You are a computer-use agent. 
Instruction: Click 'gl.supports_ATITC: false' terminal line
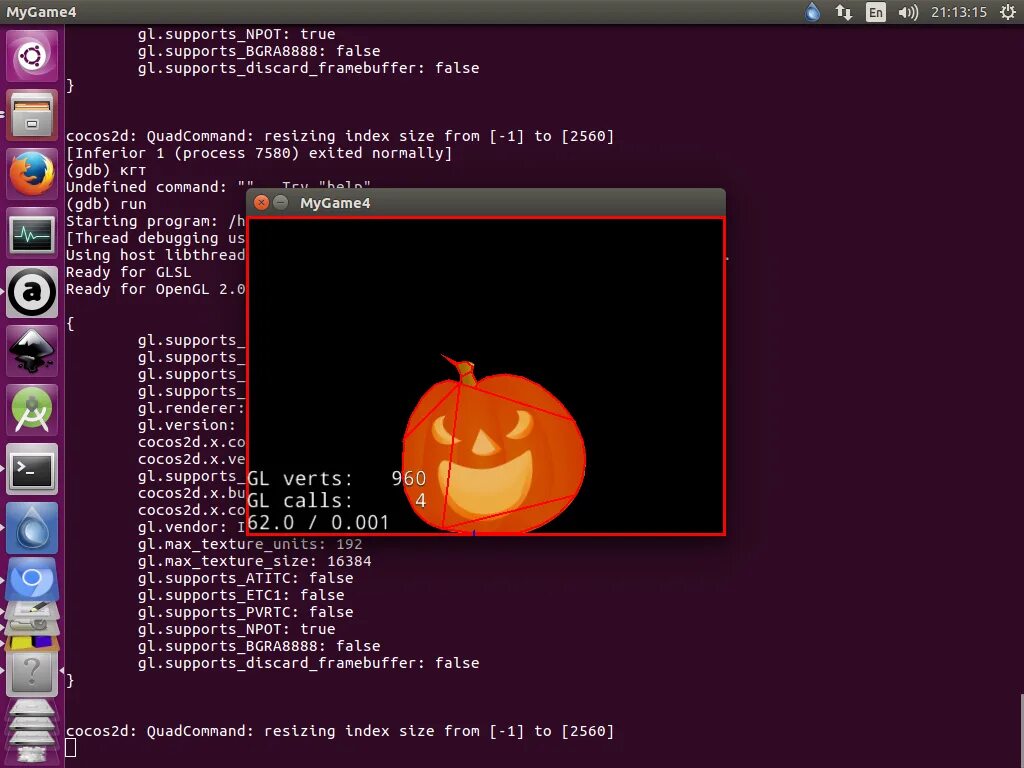246,578
